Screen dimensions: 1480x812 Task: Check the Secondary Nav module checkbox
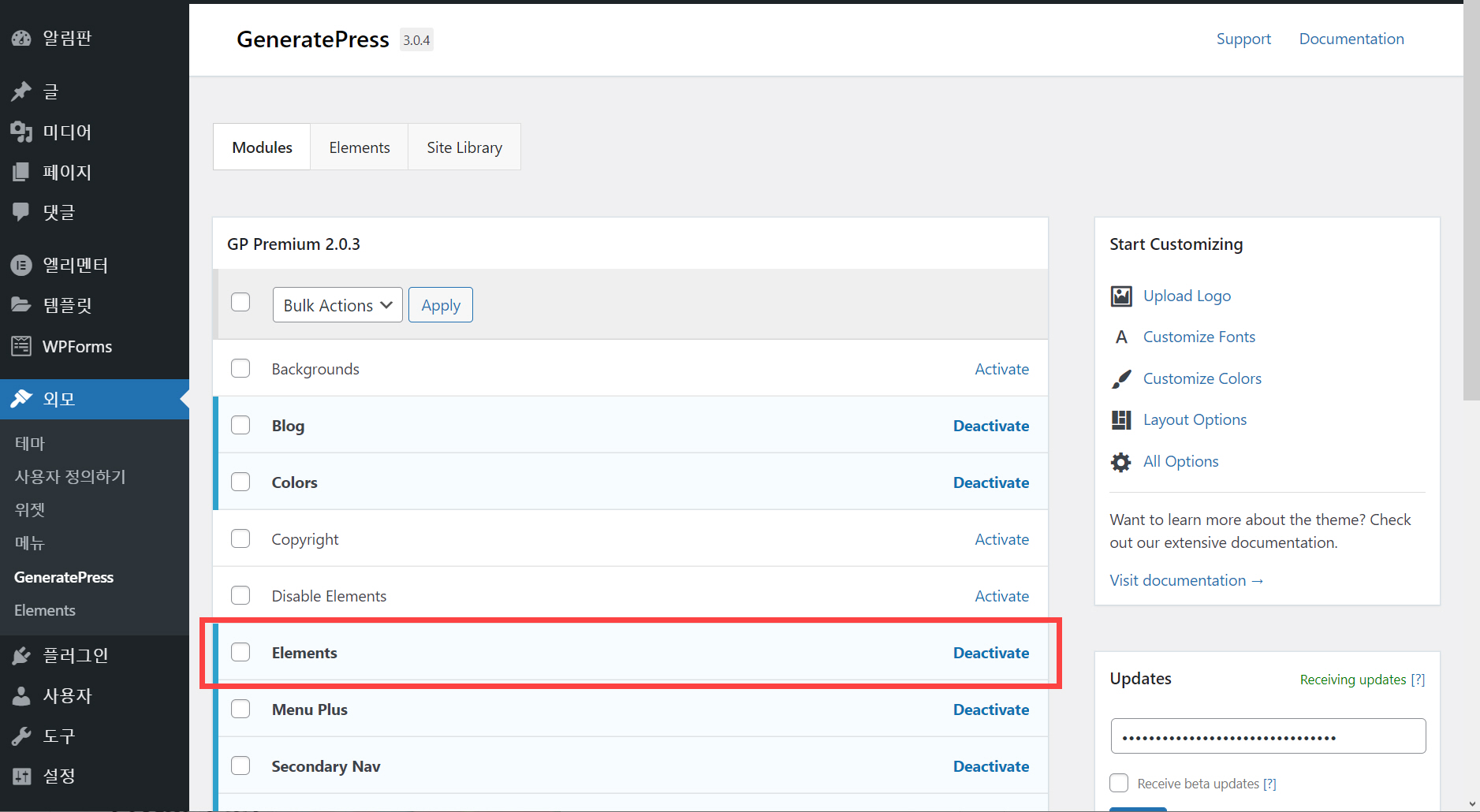(x=240, y=765)
